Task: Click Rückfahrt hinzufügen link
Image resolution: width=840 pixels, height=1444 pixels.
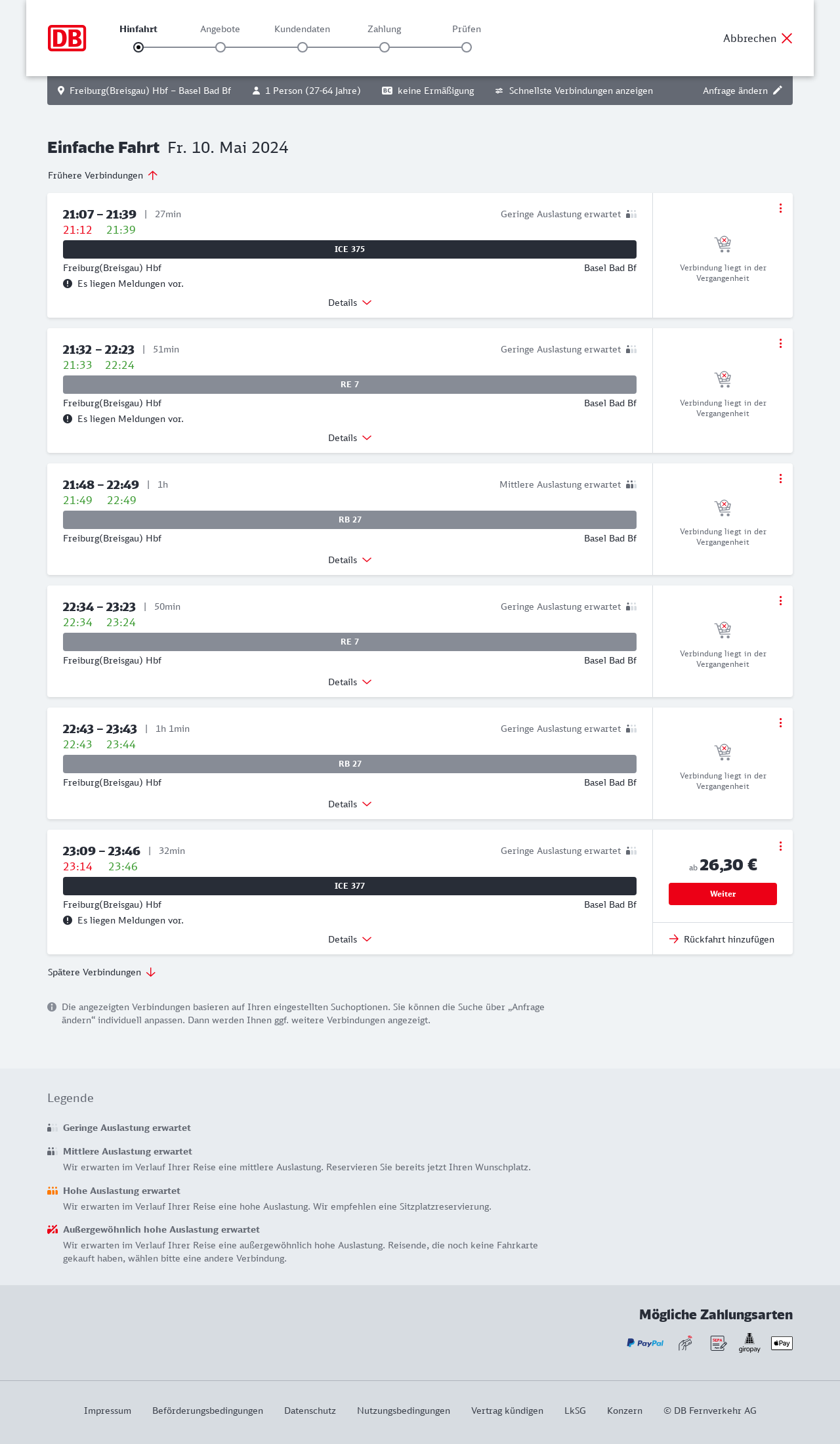Action: coord(722,939)
